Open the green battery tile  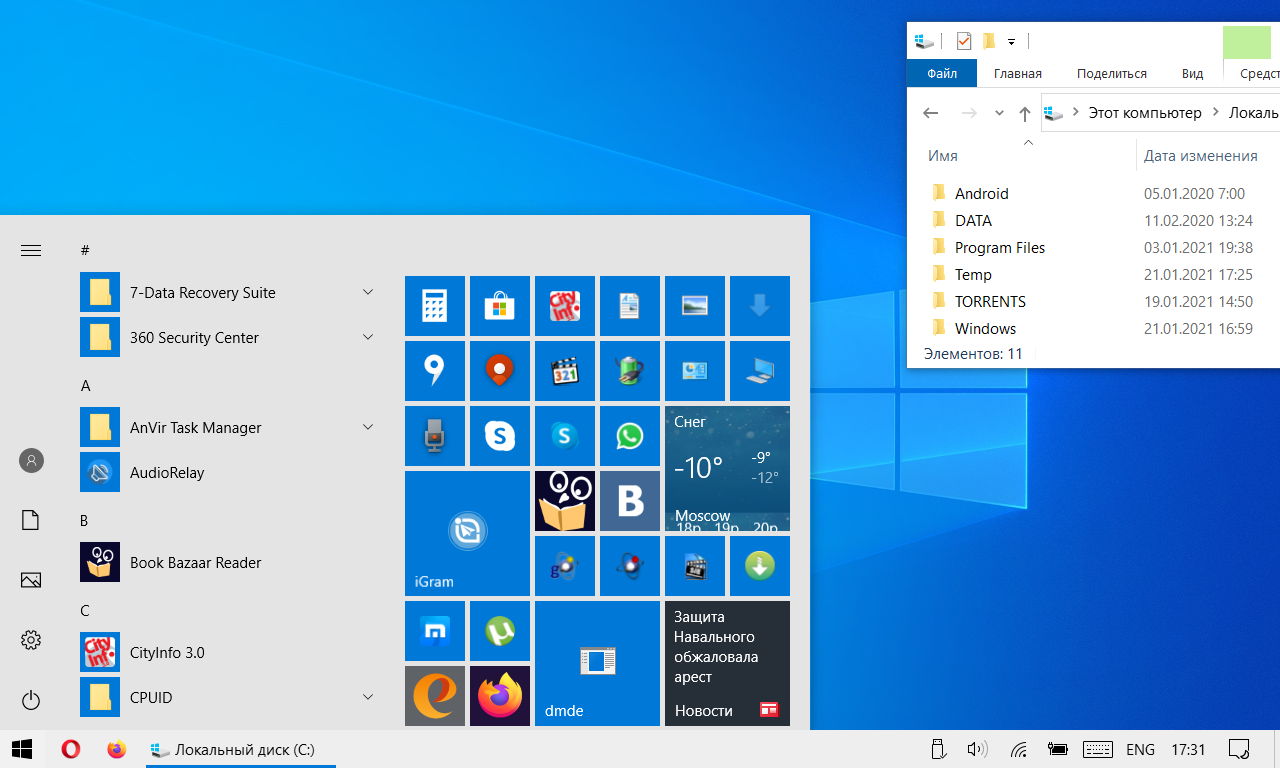[x=629, y=371]
